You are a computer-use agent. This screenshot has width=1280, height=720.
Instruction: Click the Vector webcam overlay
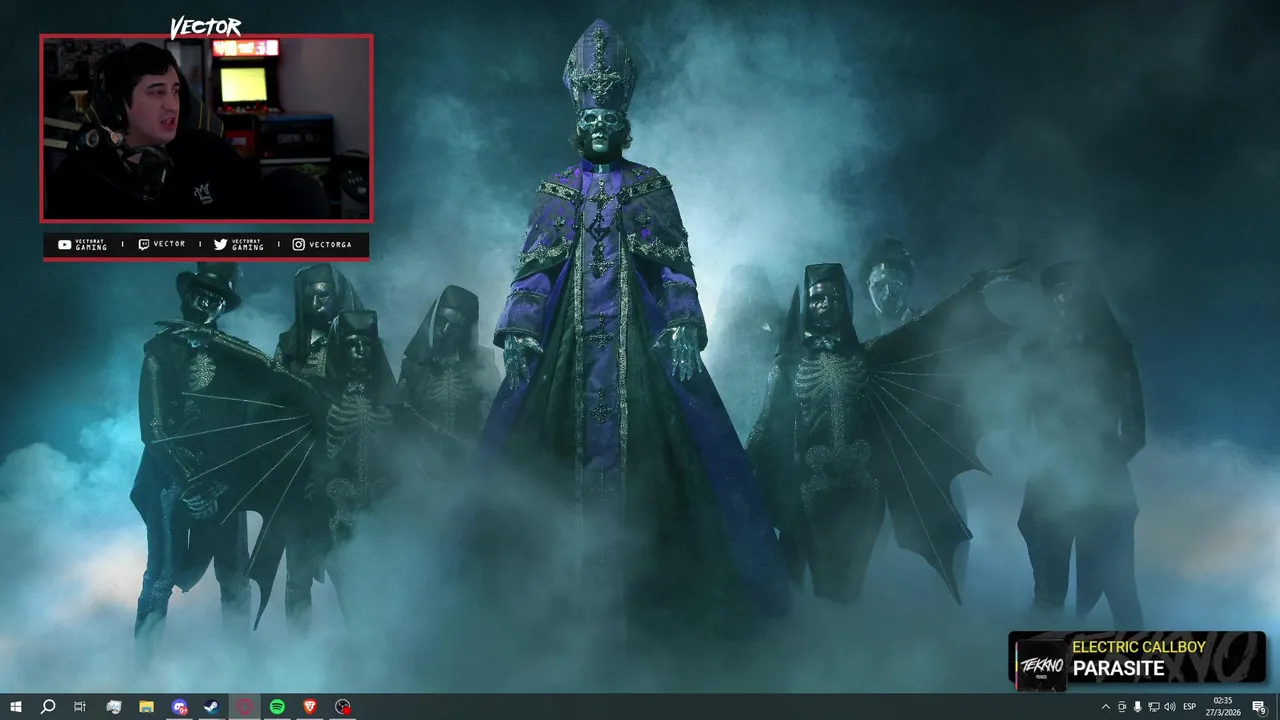206,128
